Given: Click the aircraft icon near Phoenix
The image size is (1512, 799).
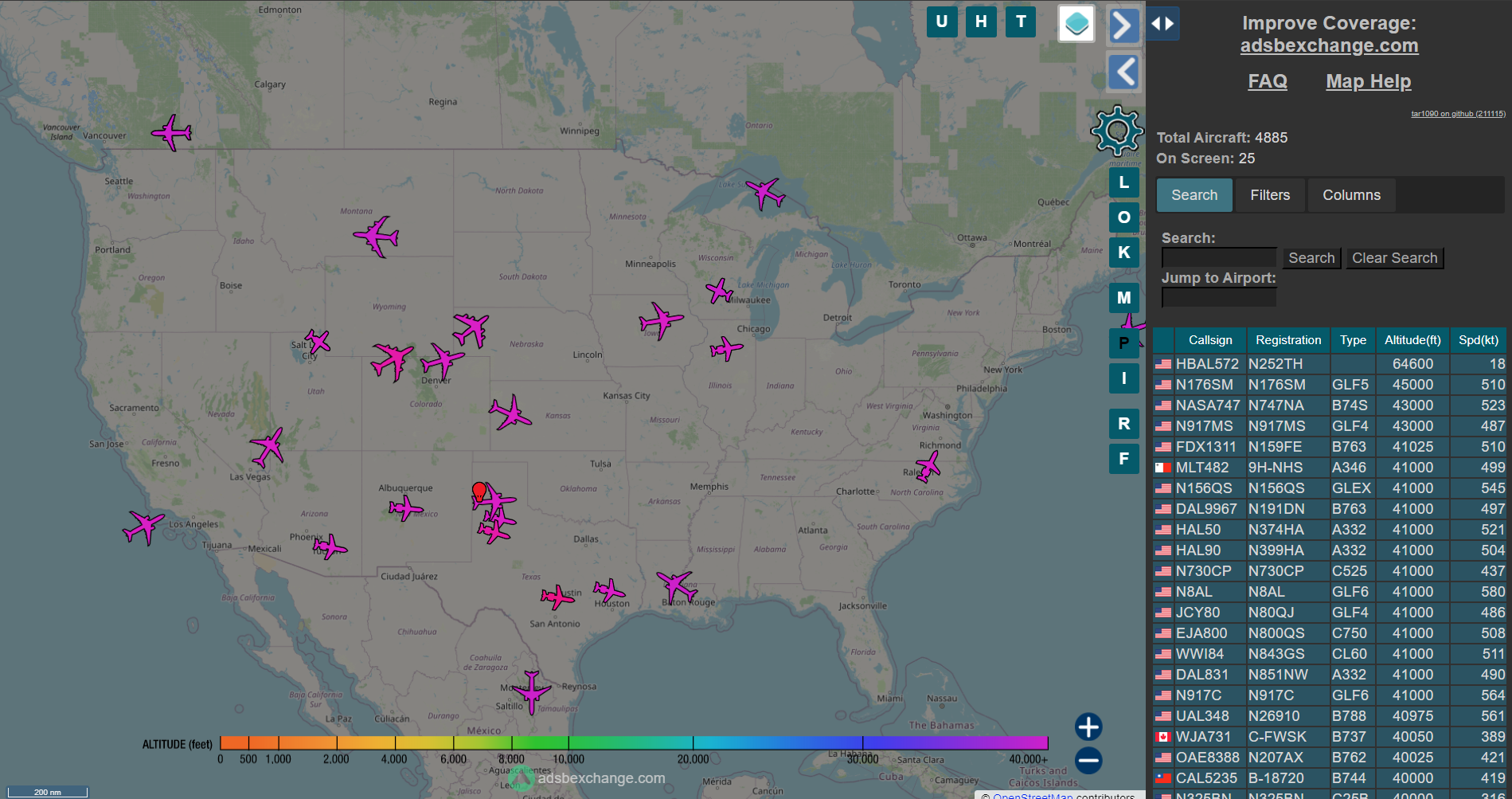Looking at the screenshot, I should point(330,546).
